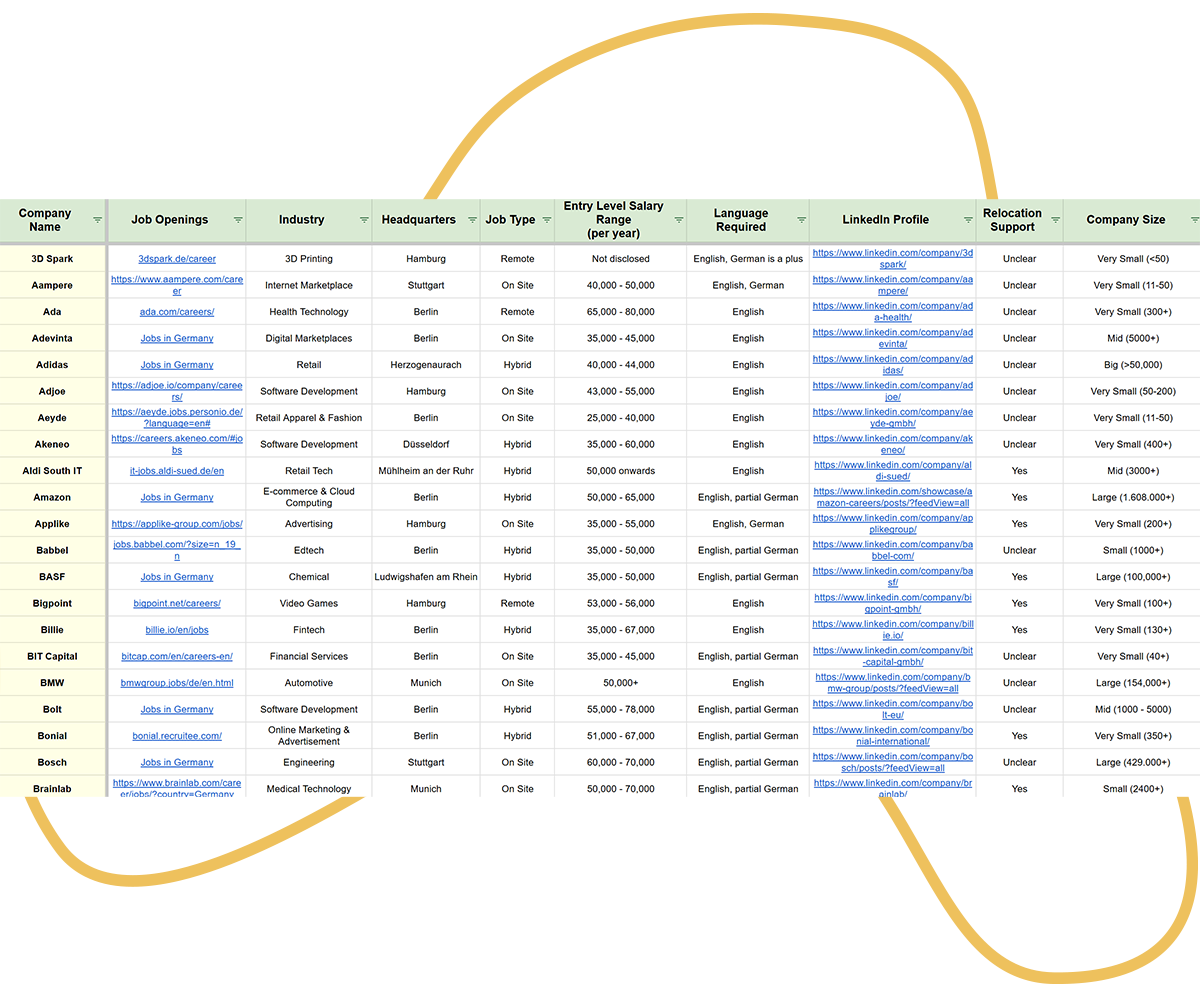Select the Düsseldorf headquarters cell
Viewport: 1200px width, 996px height.
pyautogui.click(x=426, y=444)
